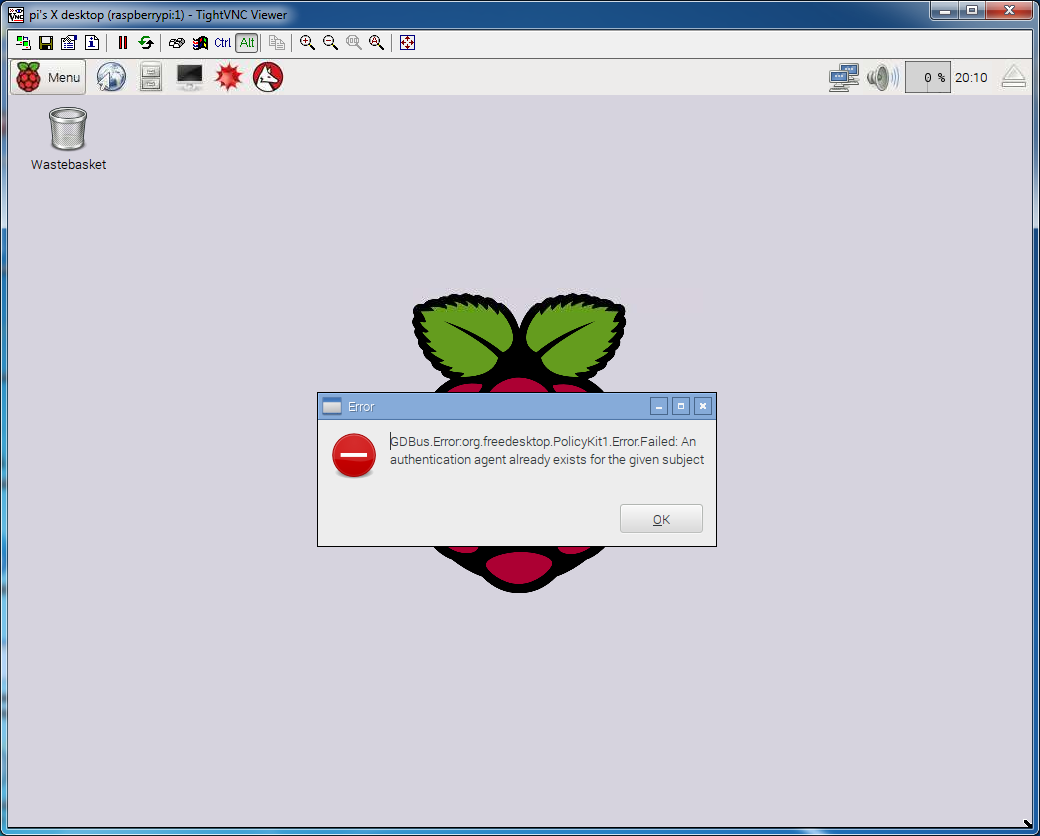Screen dimensions: 1040x836
Task: Click the network status tray icon
Action: (x=844, y=78)
